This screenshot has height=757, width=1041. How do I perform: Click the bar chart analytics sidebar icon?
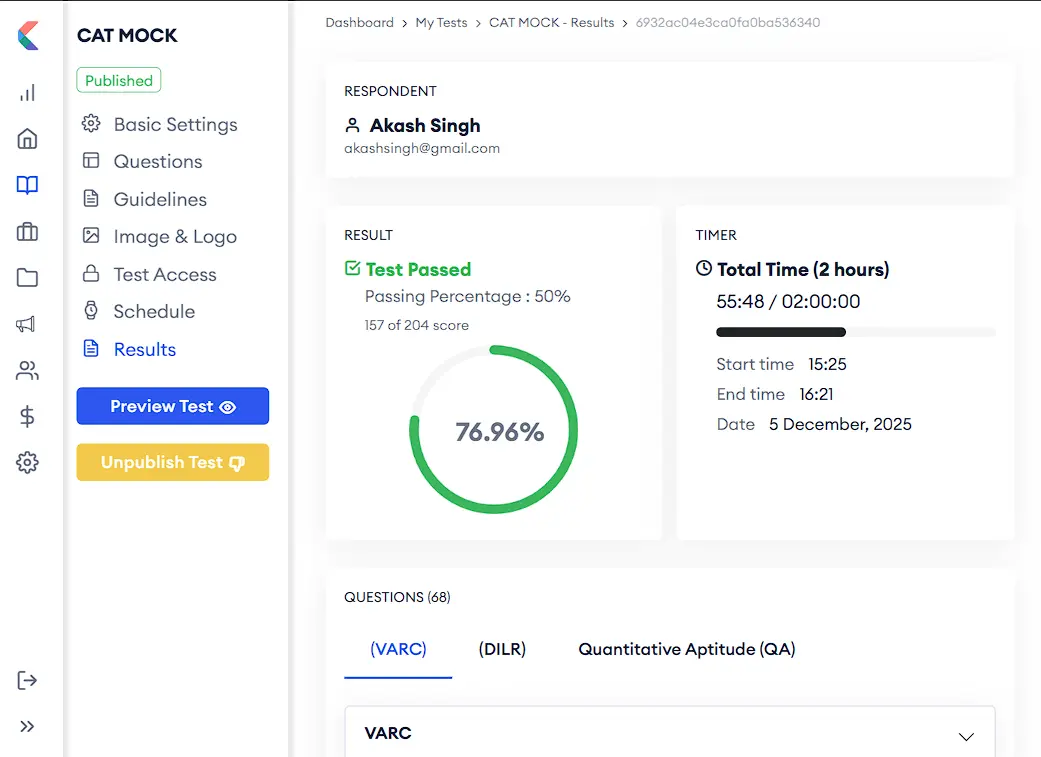pyautogui.click(x=28, y=93)
